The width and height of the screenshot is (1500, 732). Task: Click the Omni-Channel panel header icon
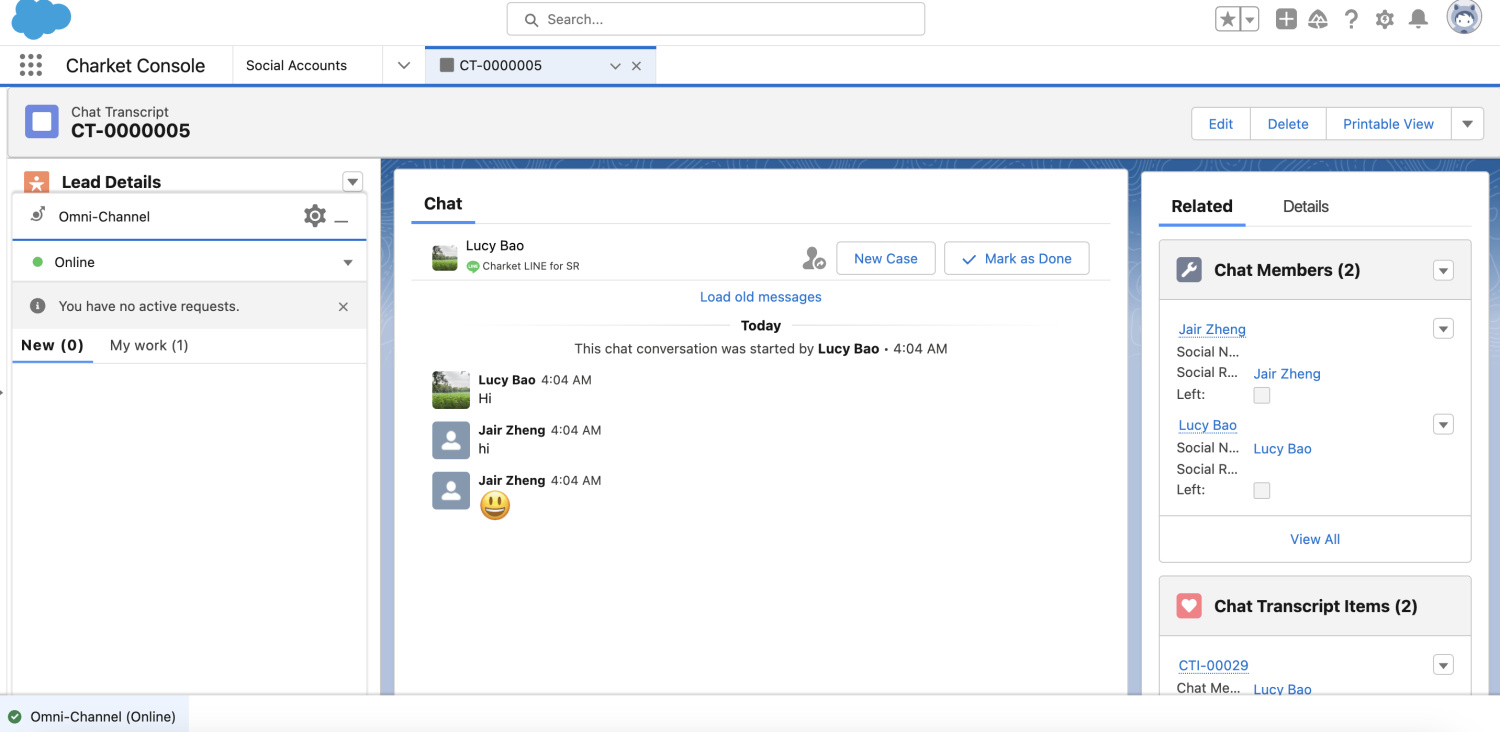[x=38, y=215]
